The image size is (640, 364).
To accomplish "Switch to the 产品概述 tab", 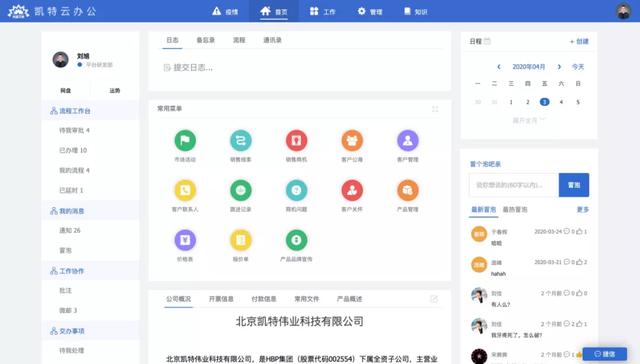I will tap(349, 299).
